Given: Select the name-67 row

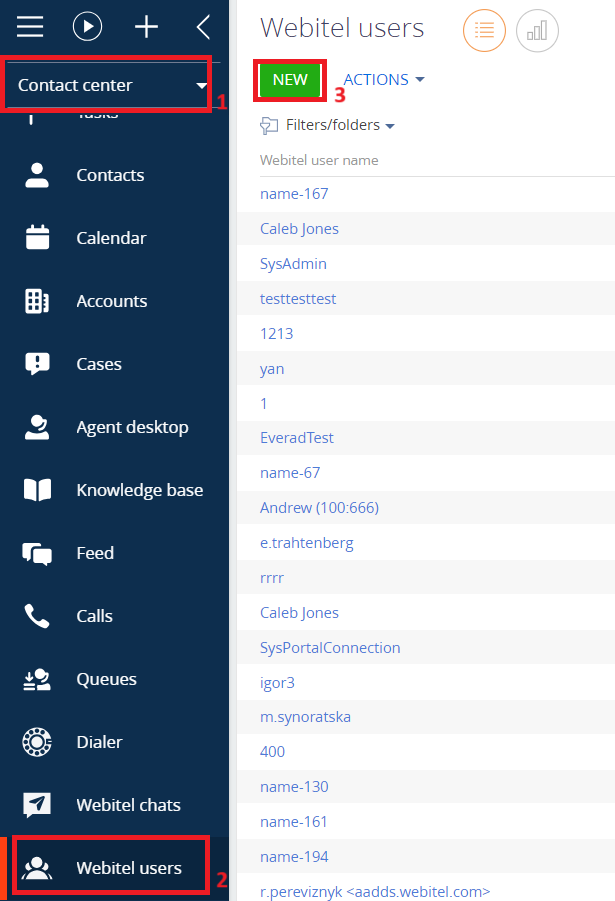Looking at the screenshot, I should click(426, 473).
